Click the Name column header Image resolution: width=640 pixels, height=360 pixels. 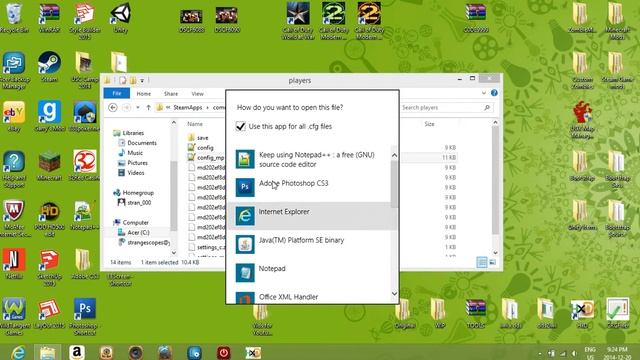coord(195,124)
